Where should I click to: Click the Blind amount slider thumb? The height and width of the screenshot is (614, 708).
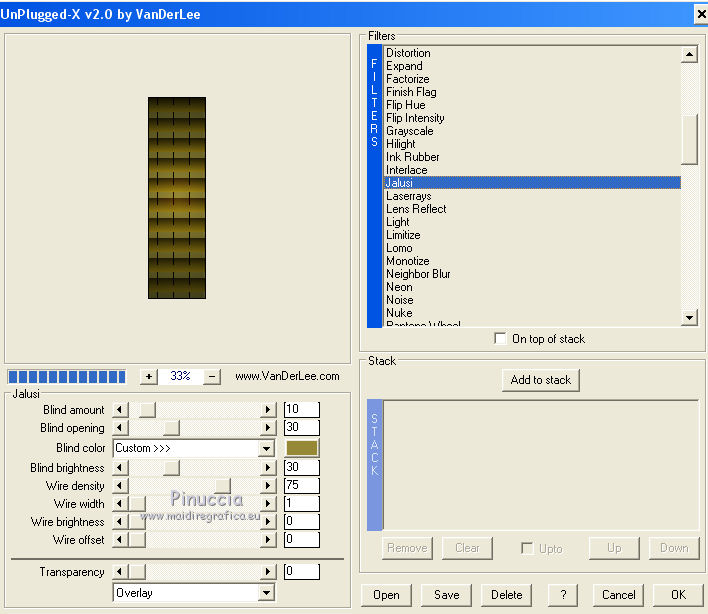click(x=147, y=409)
